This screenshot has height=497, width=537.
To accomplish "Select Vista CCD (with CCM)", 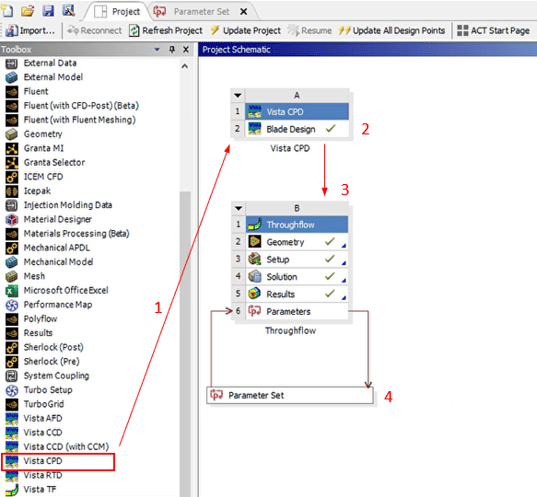I will click(x=57, y=447).
